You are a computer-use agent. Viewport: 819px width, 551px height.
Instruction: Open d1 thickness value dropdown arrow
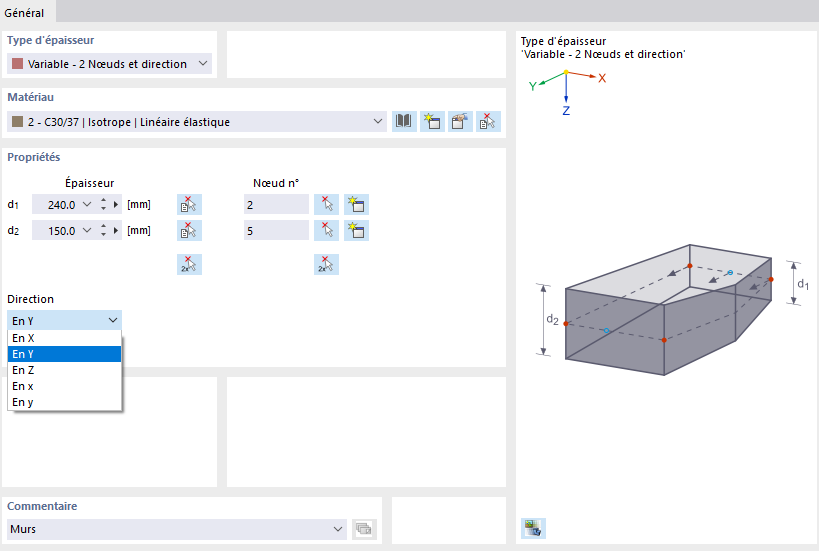87,204
